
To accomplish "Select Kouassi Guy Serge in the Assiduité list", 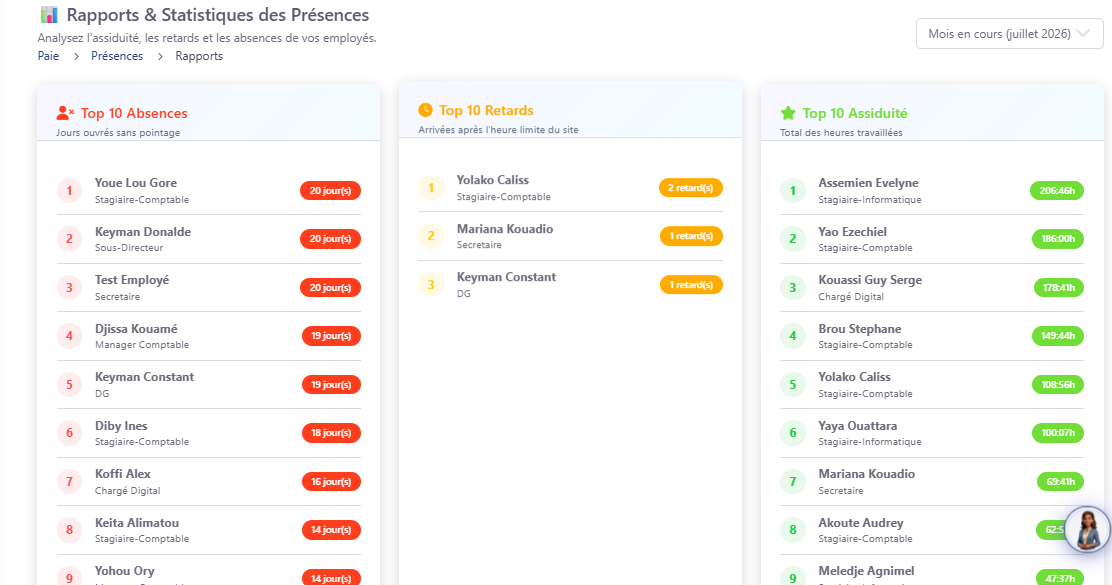I will click(932, 288).
